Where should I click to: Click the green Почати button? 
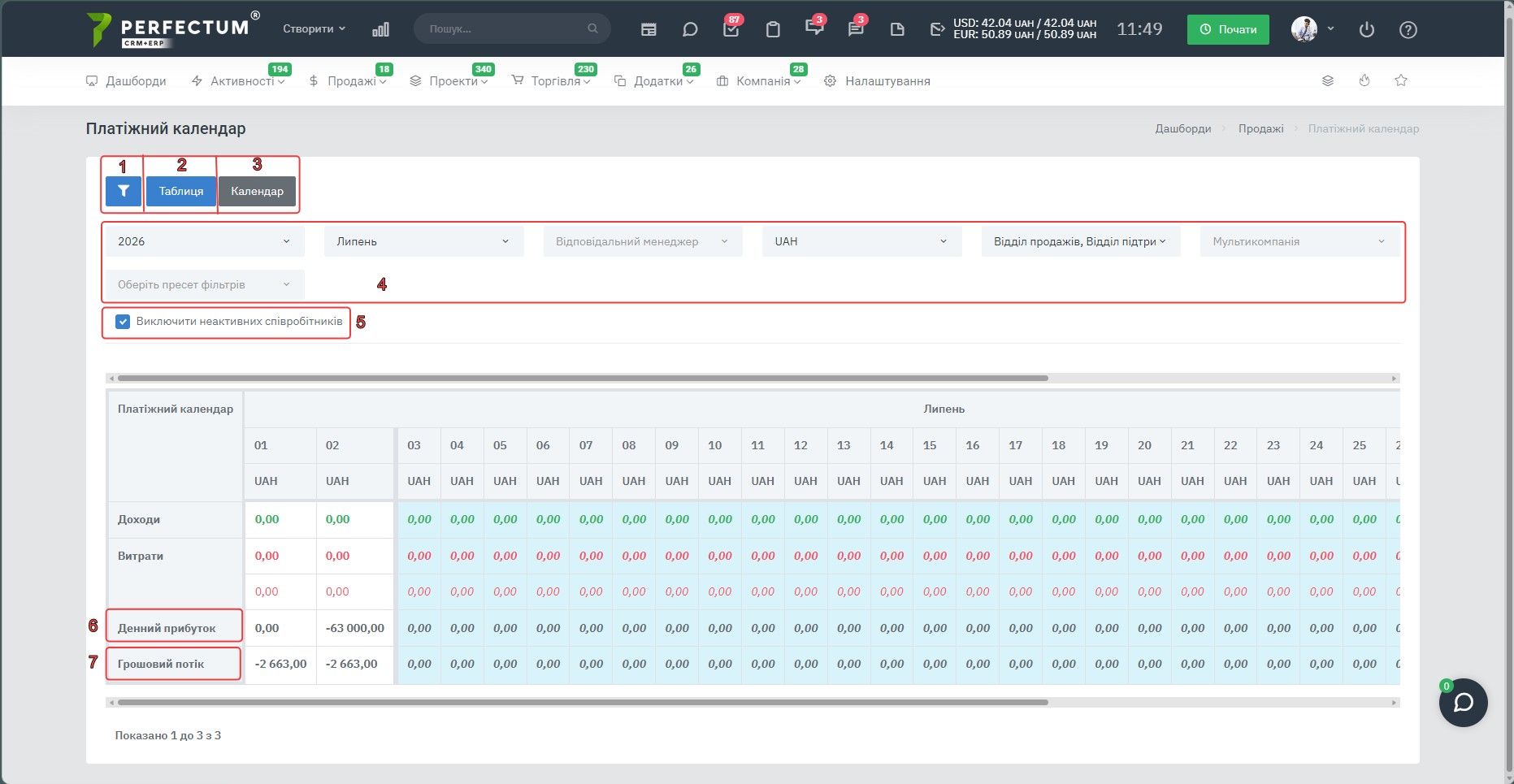click(x=1228, y=29)
